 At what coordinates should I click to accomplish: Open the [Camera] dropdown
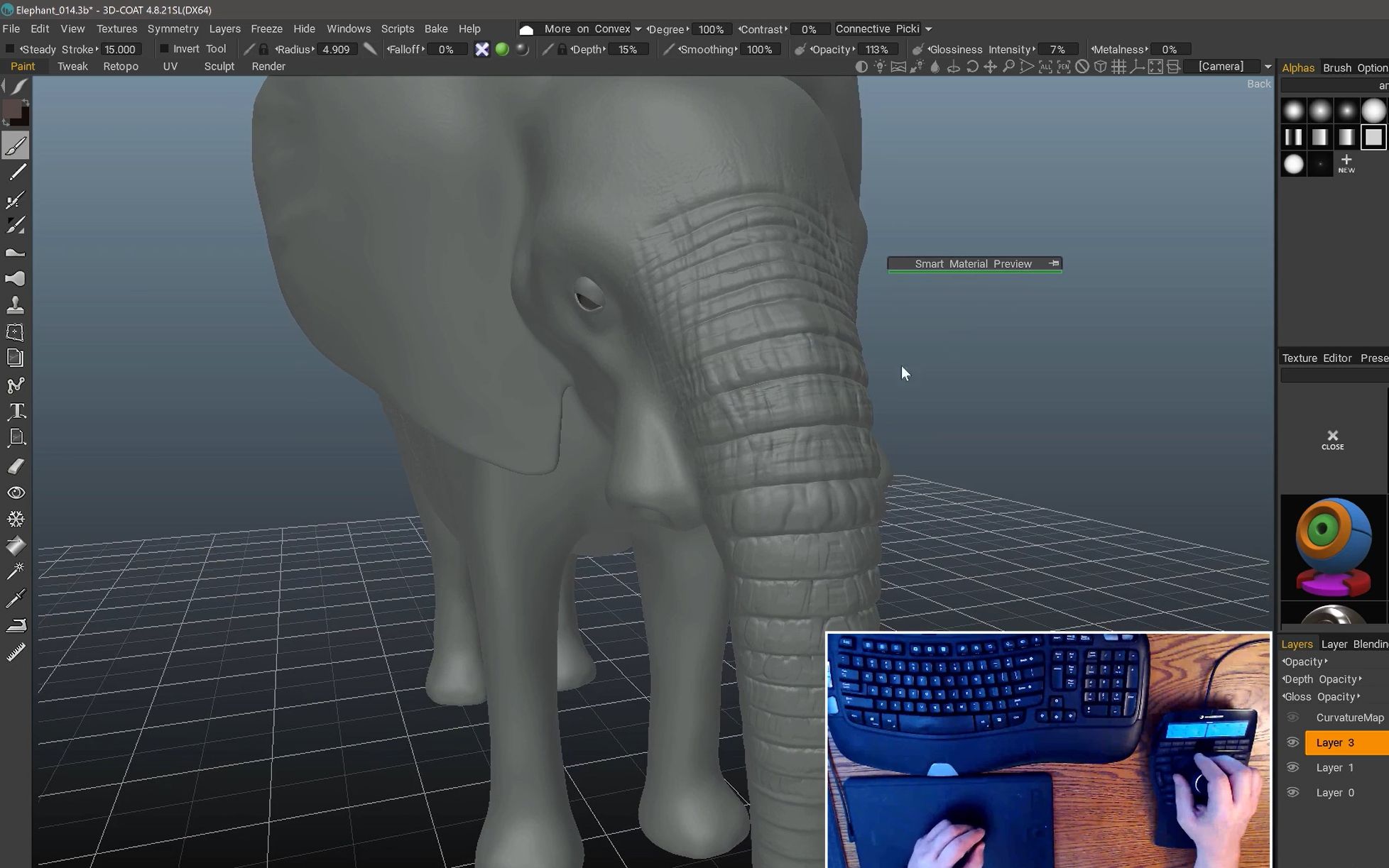1268,66
